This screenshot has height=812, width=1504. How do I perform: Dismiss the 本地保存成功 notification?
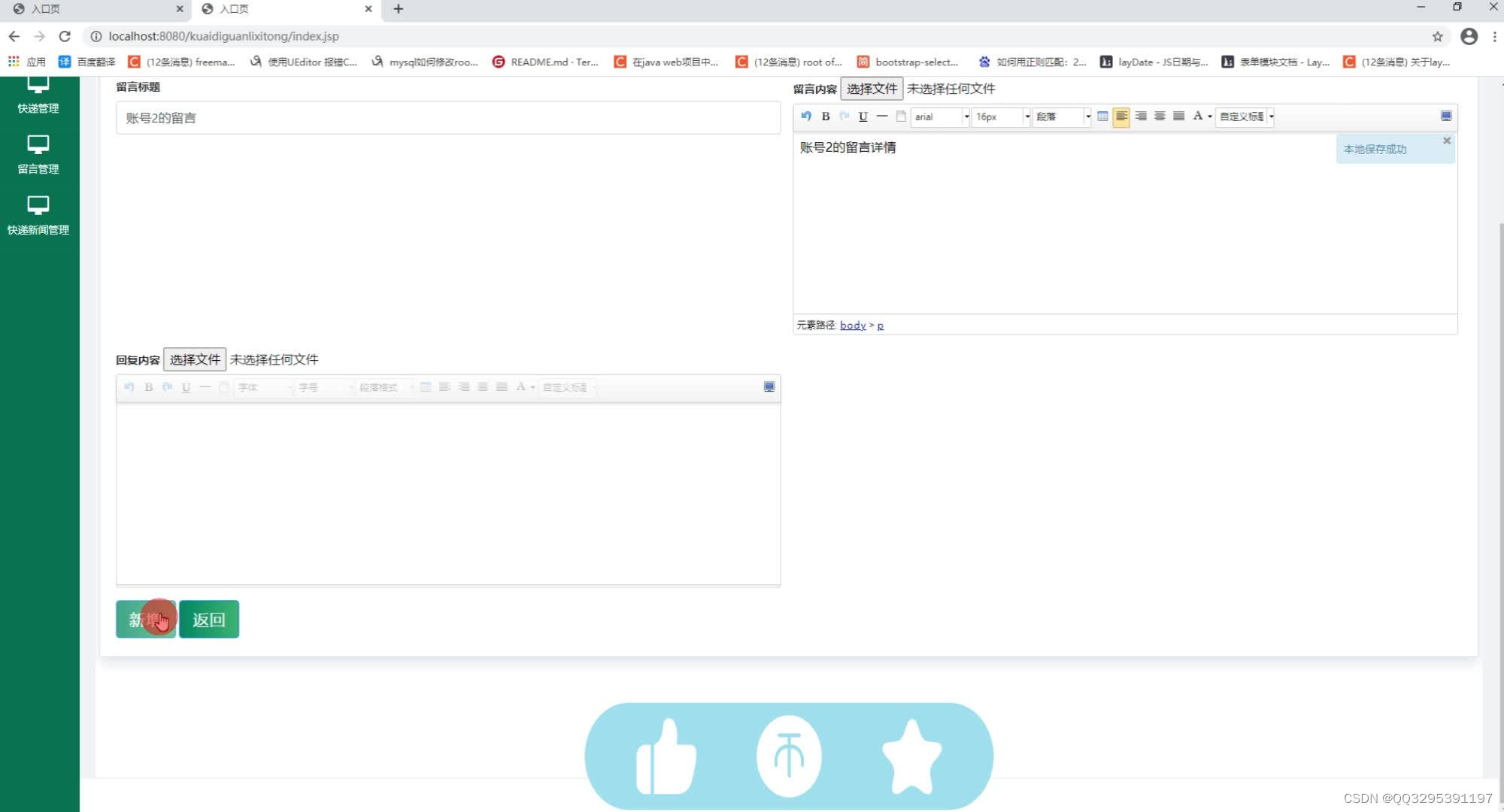(x=1447, y=141)
